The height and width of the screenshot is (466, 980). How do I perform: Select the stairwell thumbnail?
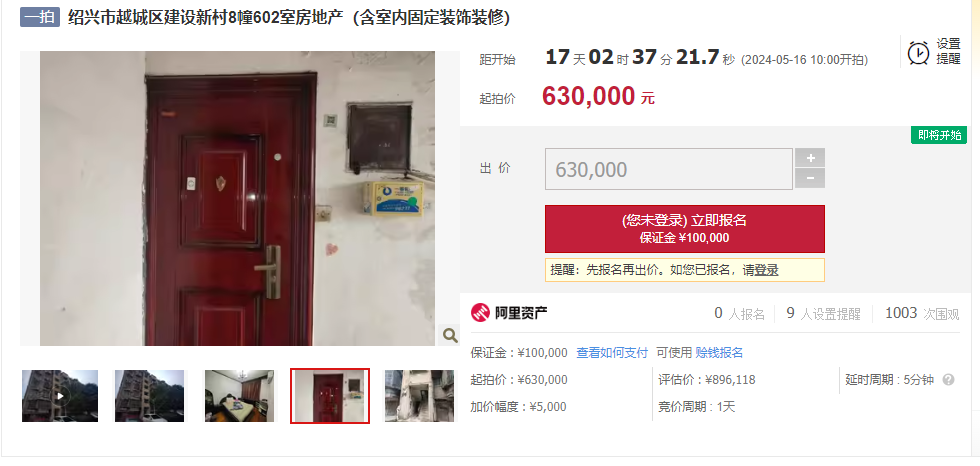(419, 395)
